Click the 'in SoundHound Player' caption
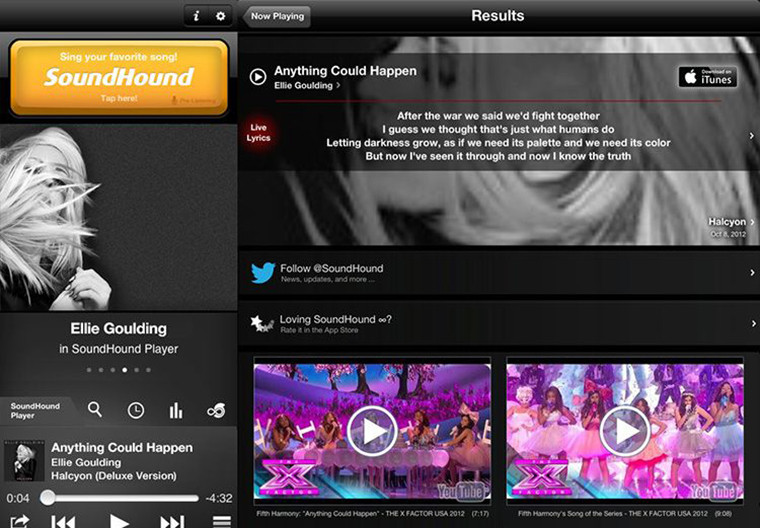760x528 pixels. click(119, 349)
